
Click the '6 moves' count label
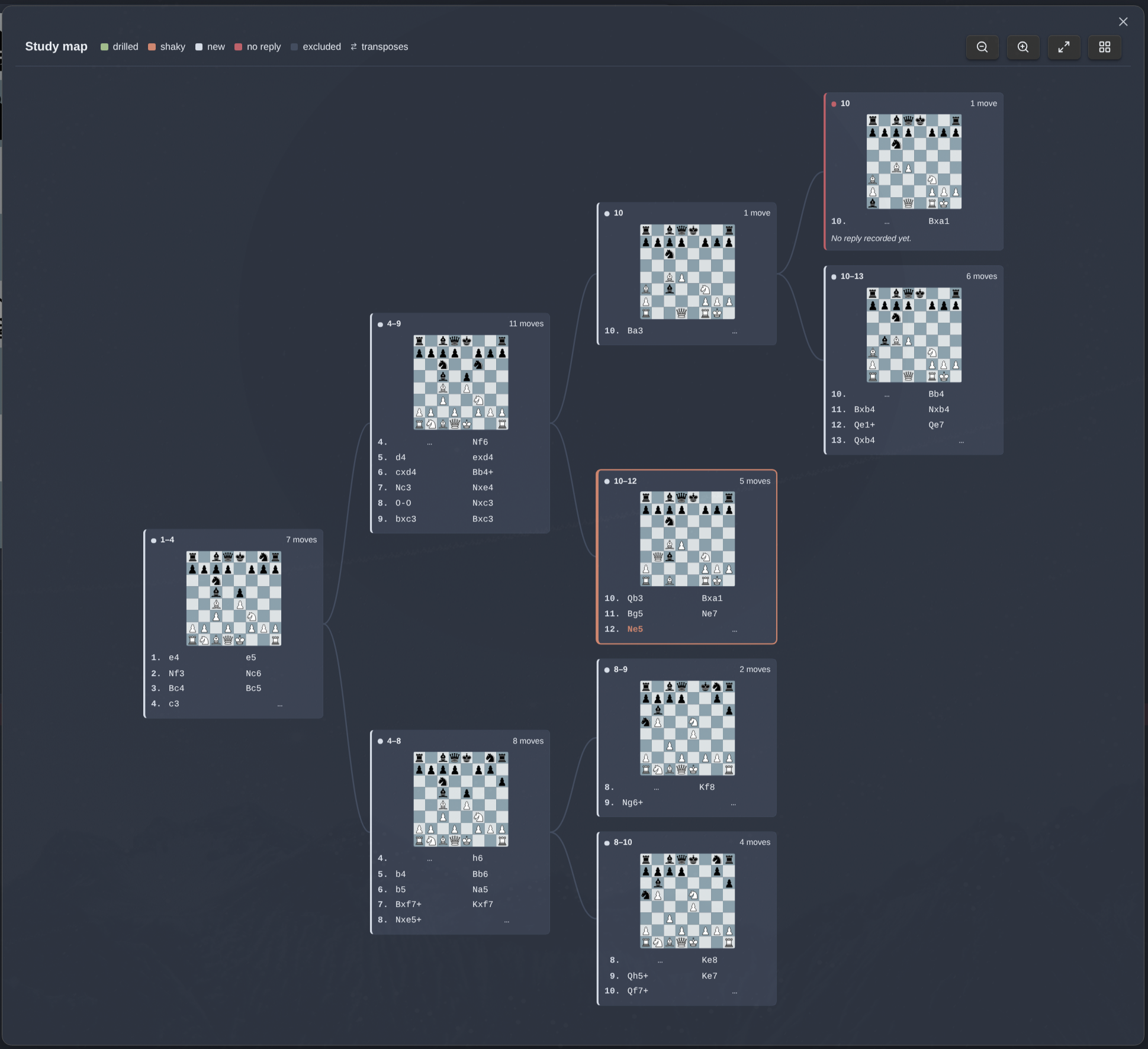pyautogui.click(x=982, y=276)
